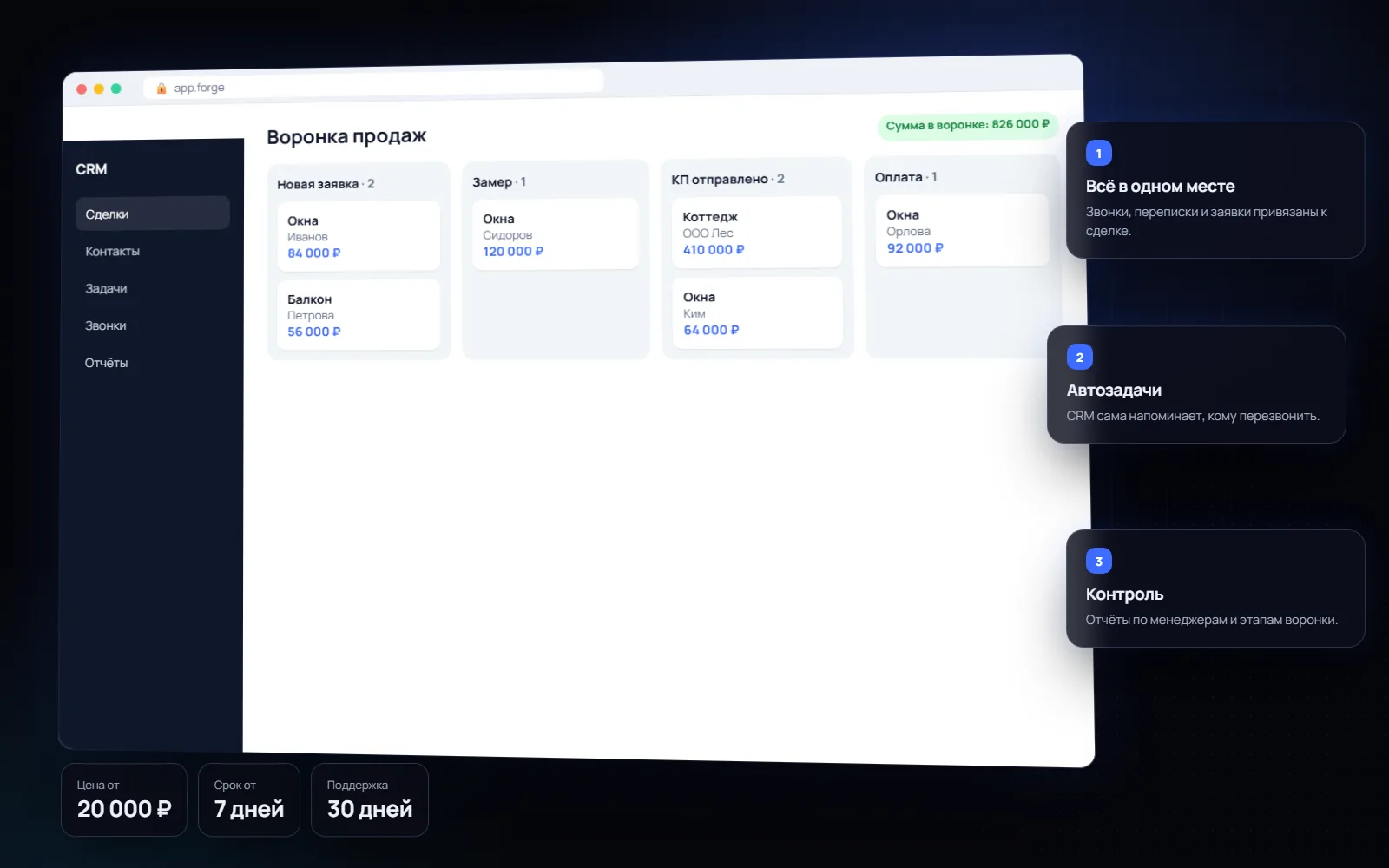Viewport: 1389px width, 868px height.
Task: Open the Окна Орлова deal card
Action: 963,230
